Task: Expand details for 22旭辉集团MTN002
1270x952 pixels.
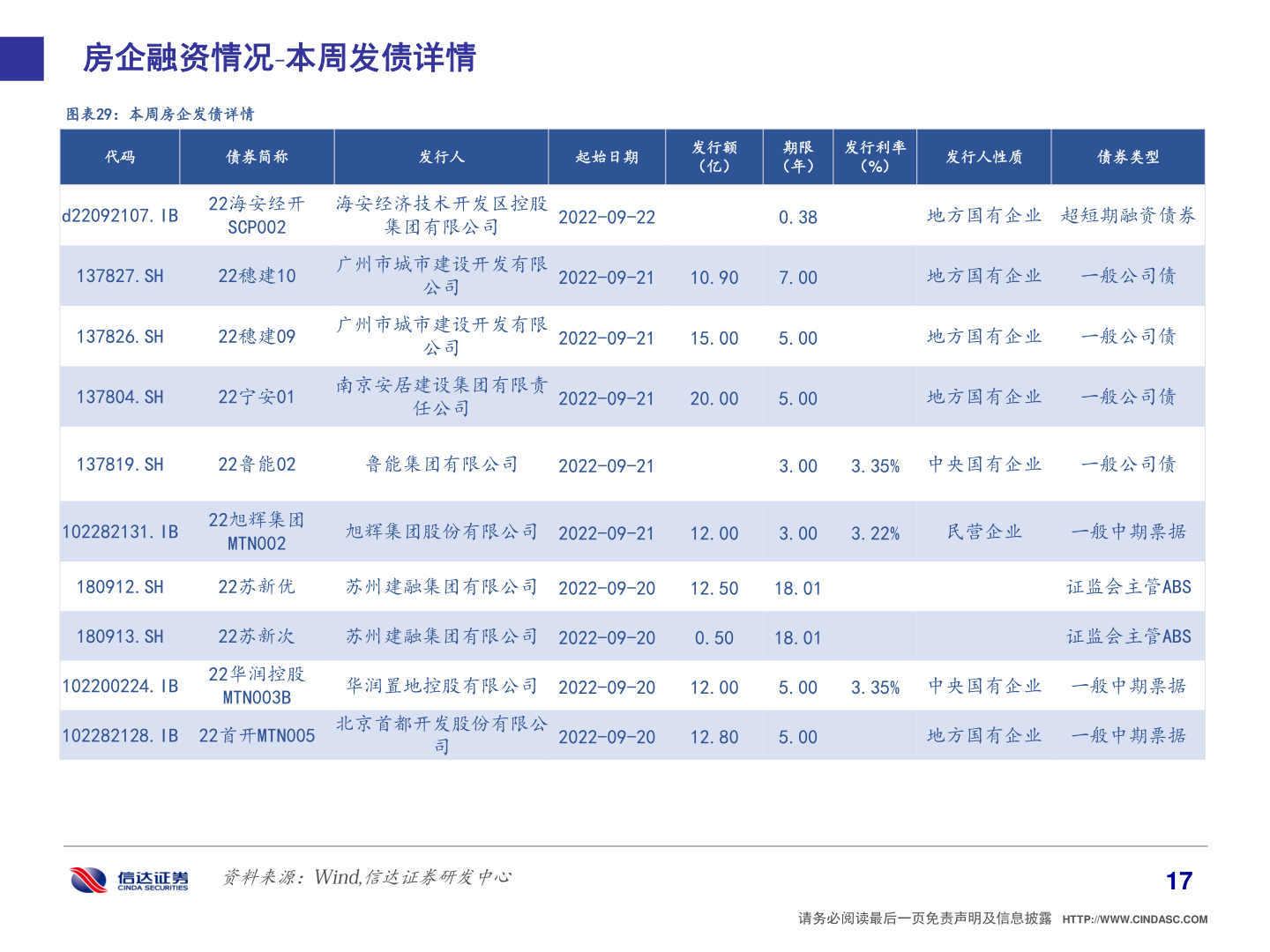Action: click(x=617, y=532)
